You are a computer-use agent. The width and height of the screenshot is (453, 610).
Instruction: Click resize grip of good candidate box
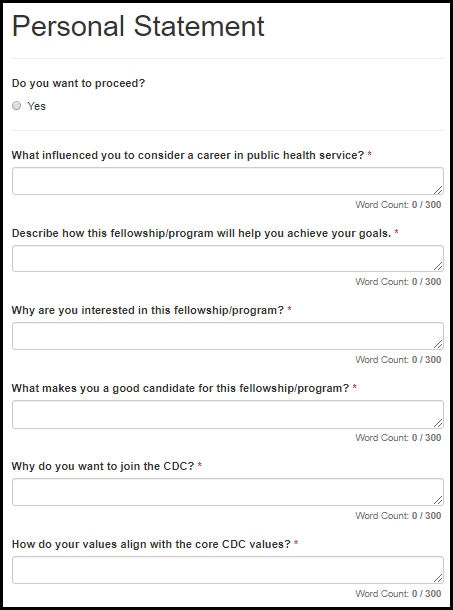[438, 423]
